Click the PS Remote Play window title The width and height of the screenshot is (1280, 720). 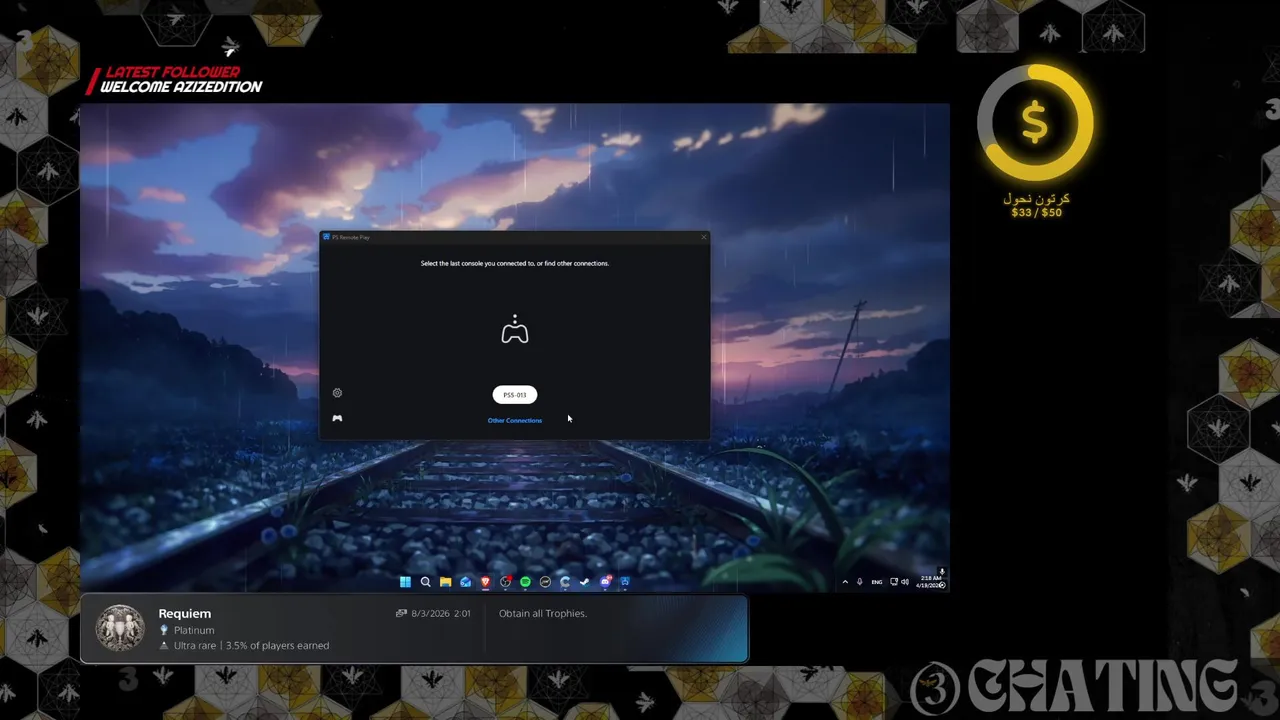tap(351, 237)
